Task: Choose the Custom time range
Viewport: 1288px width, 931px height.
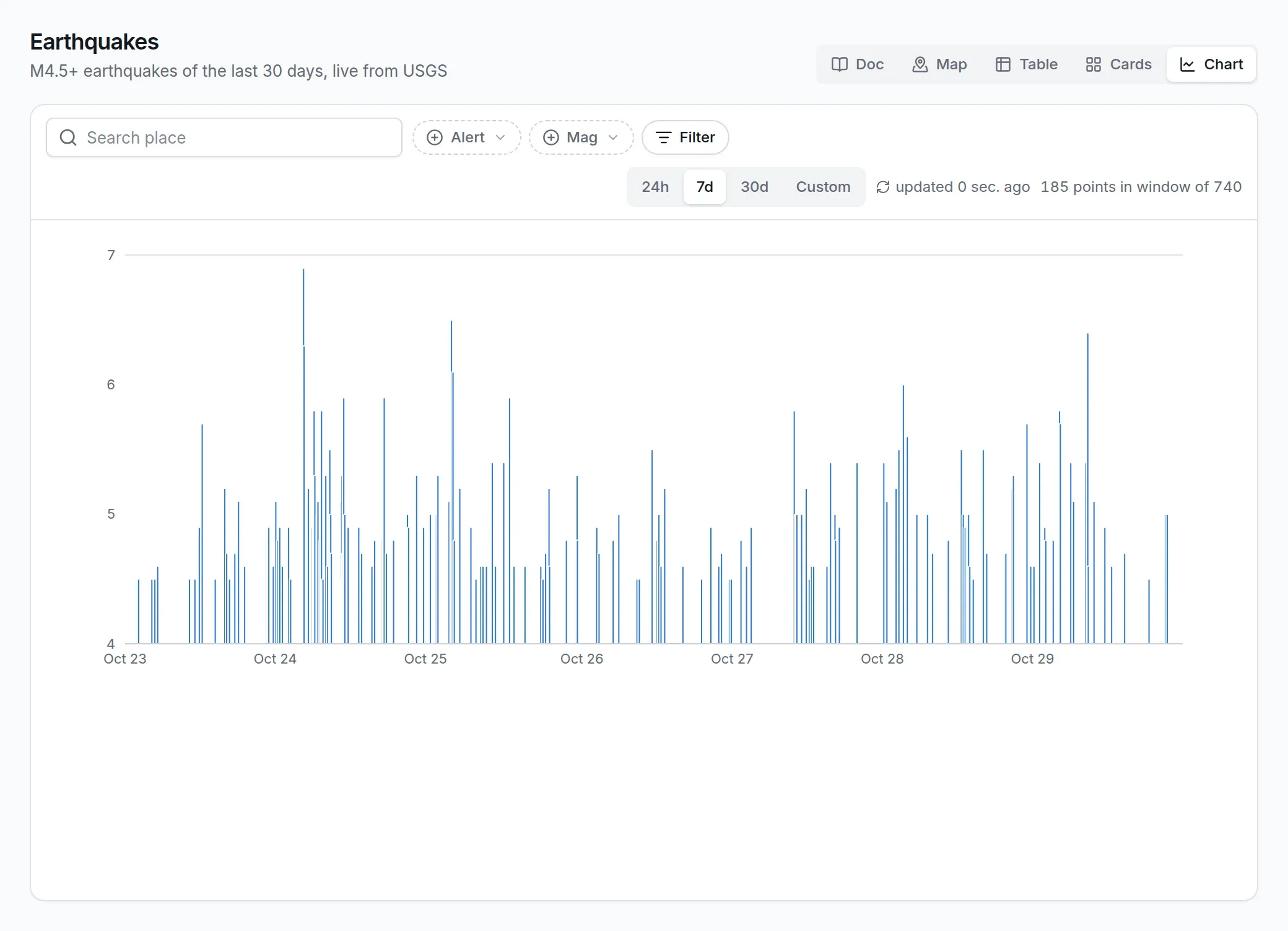Action: pos(823,187)
